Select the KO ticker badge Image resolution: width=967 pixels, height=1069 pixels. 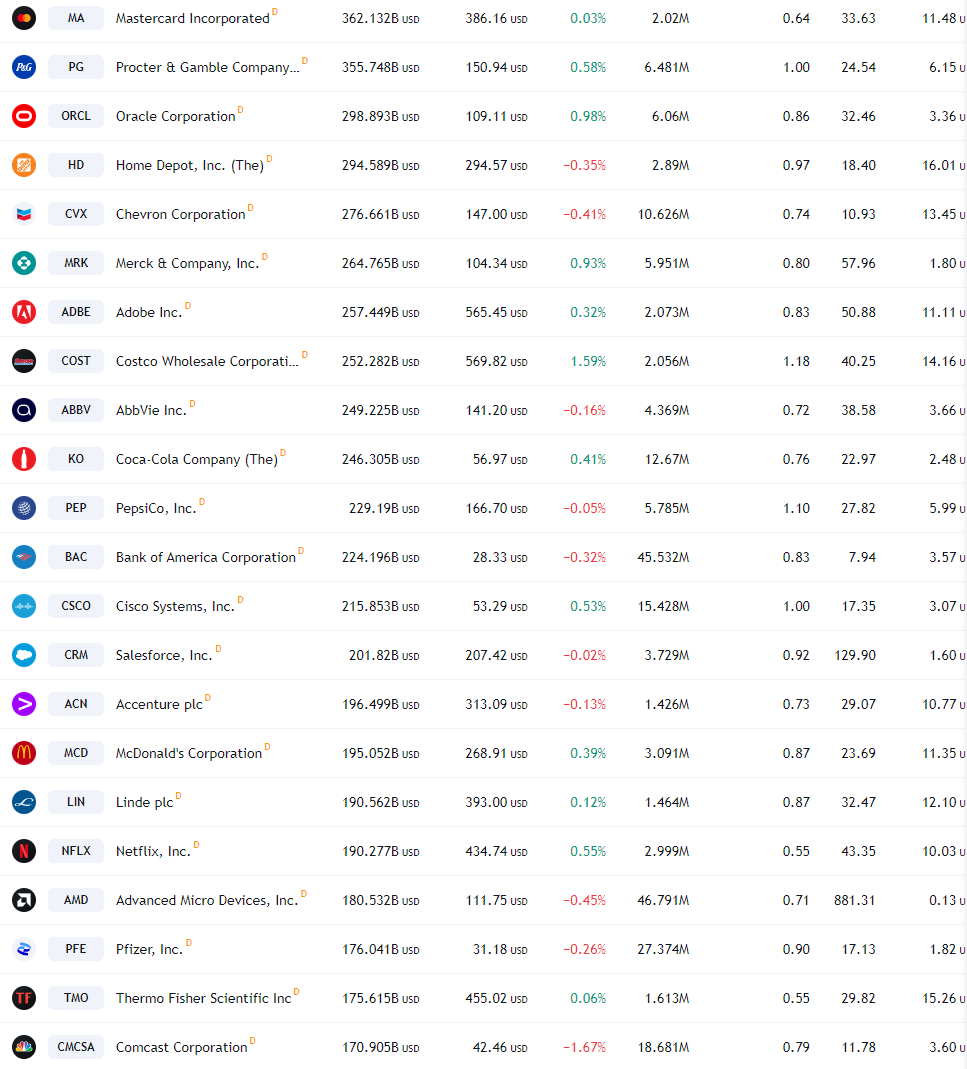click(x=76, y=459)
